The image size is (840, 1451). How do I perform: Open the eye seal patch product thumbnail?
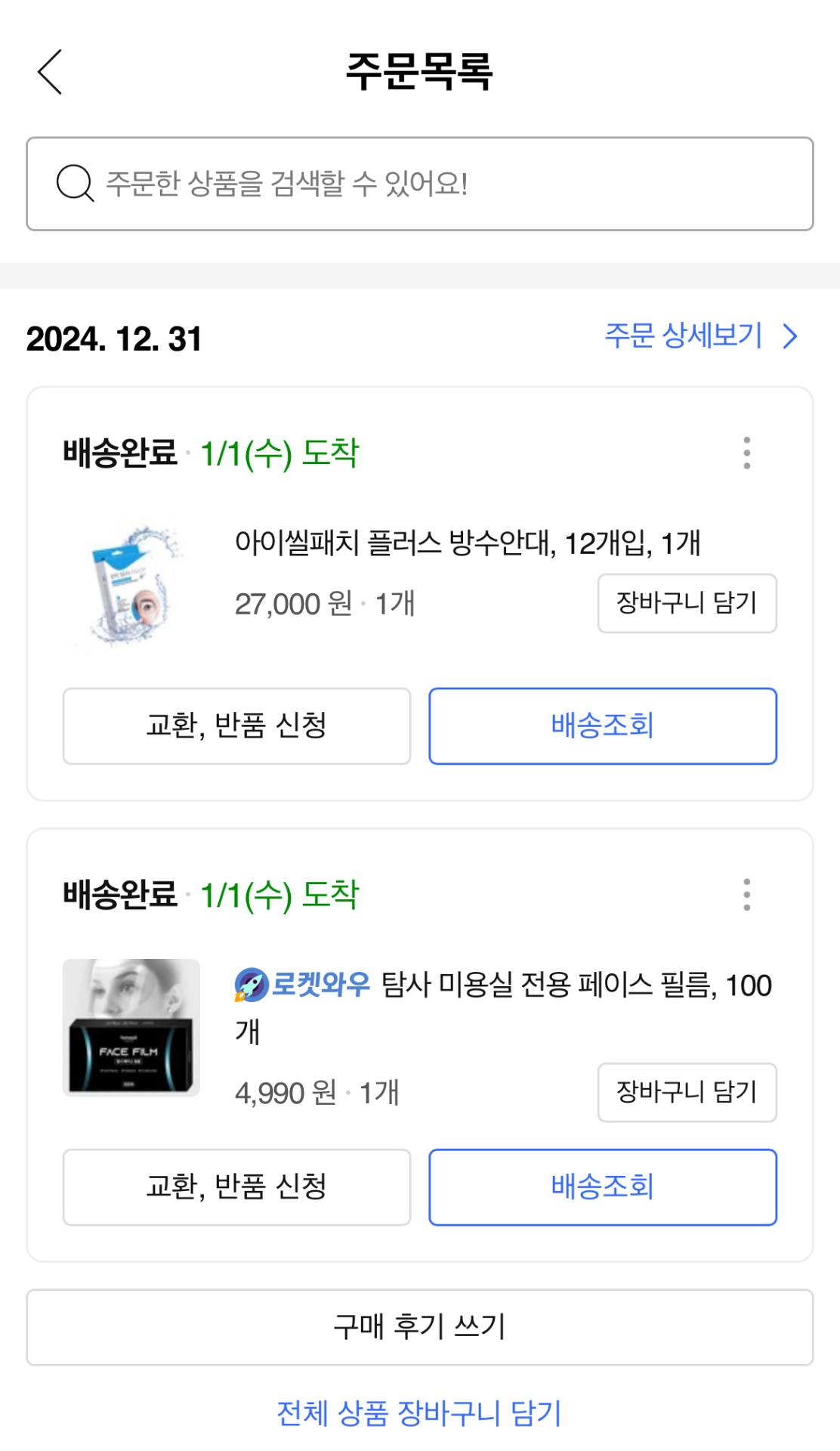[x=131, y=586]
